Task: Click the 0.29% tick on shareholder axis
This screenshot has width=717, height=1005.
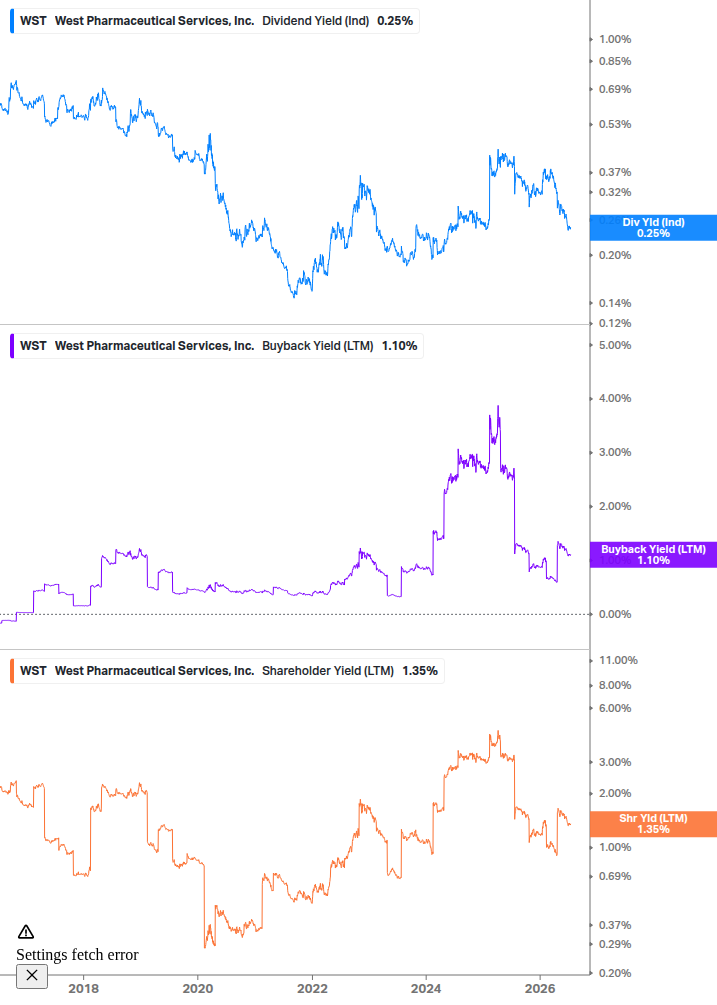Action: coord(615,945)
